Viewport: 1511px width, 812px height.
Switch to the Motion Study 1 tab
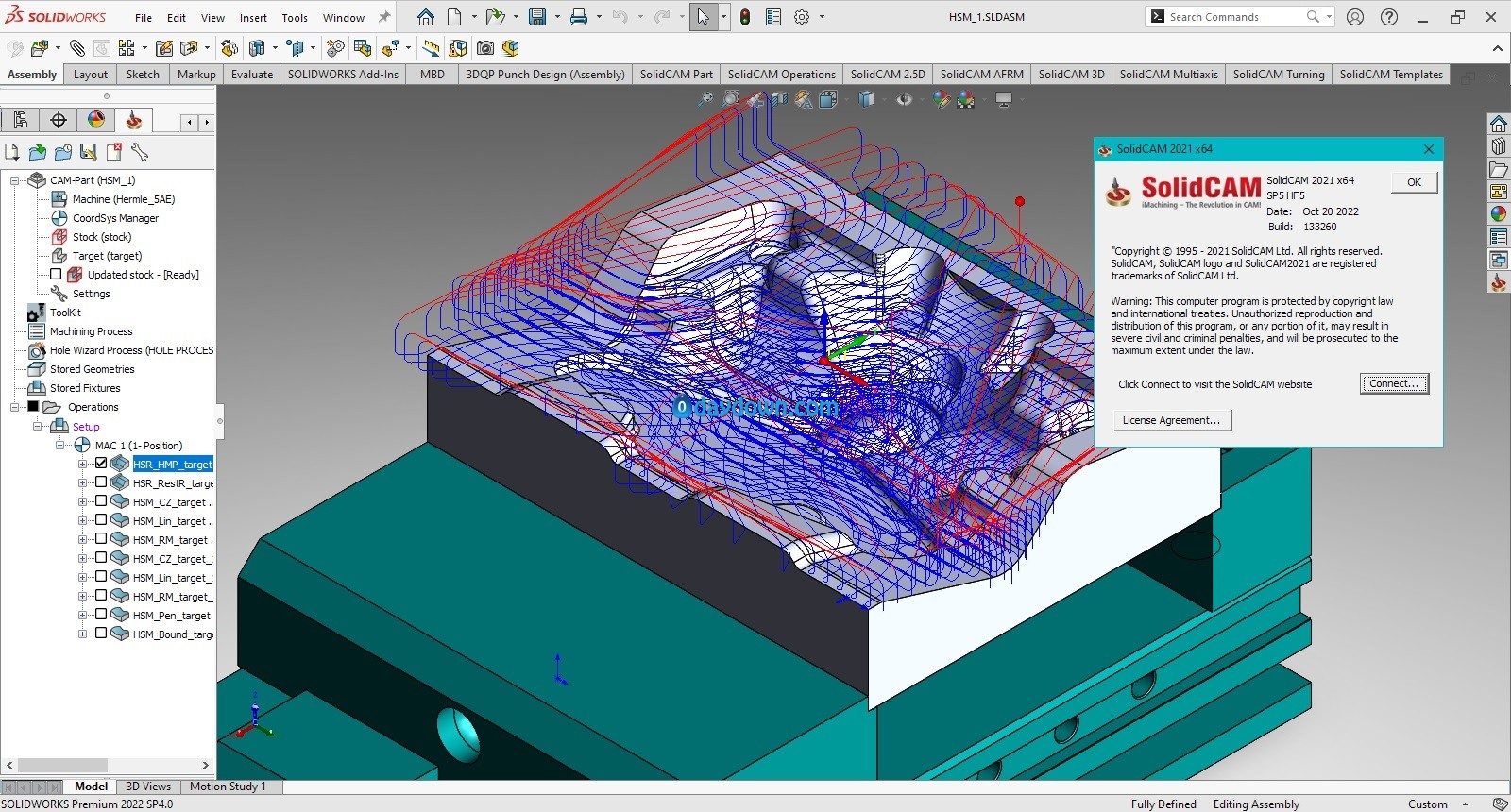point(228,787)
